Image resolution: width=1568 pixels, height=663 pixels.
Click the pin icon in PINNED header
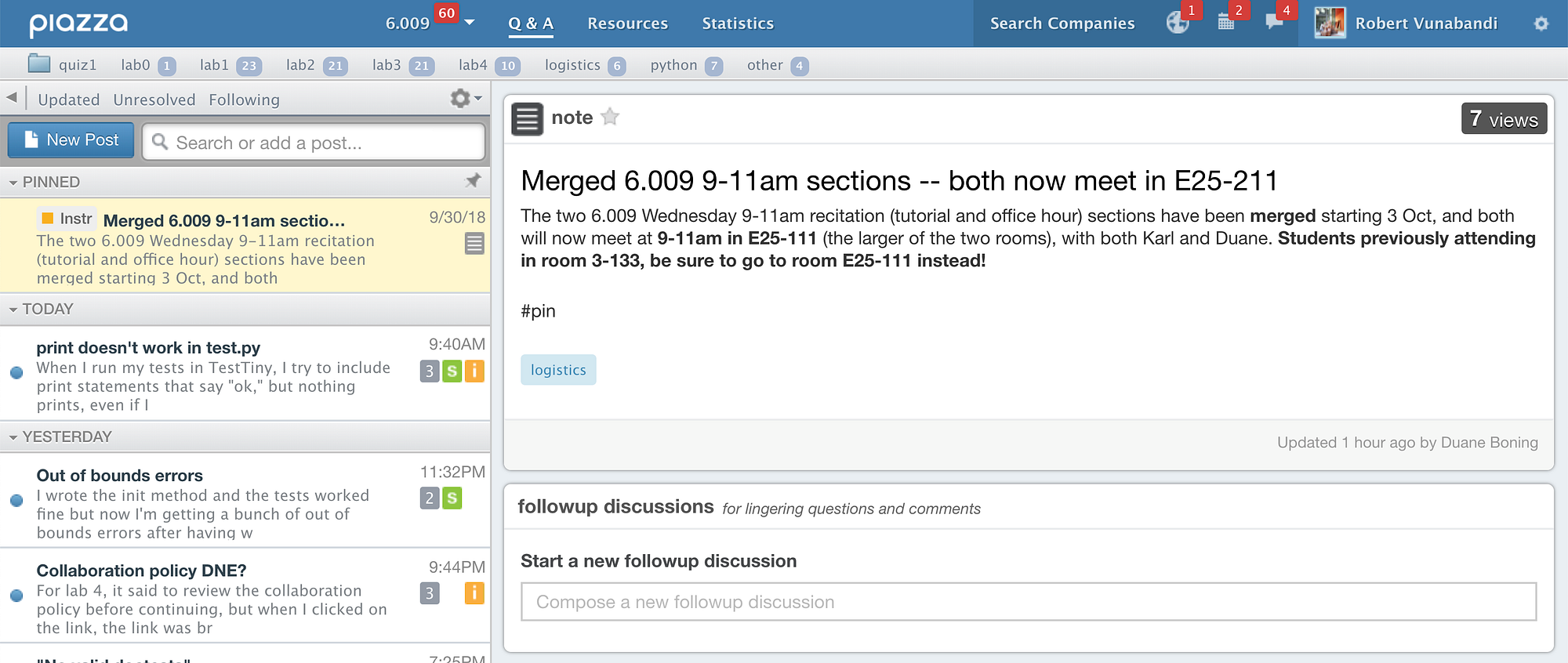(473, 181)
